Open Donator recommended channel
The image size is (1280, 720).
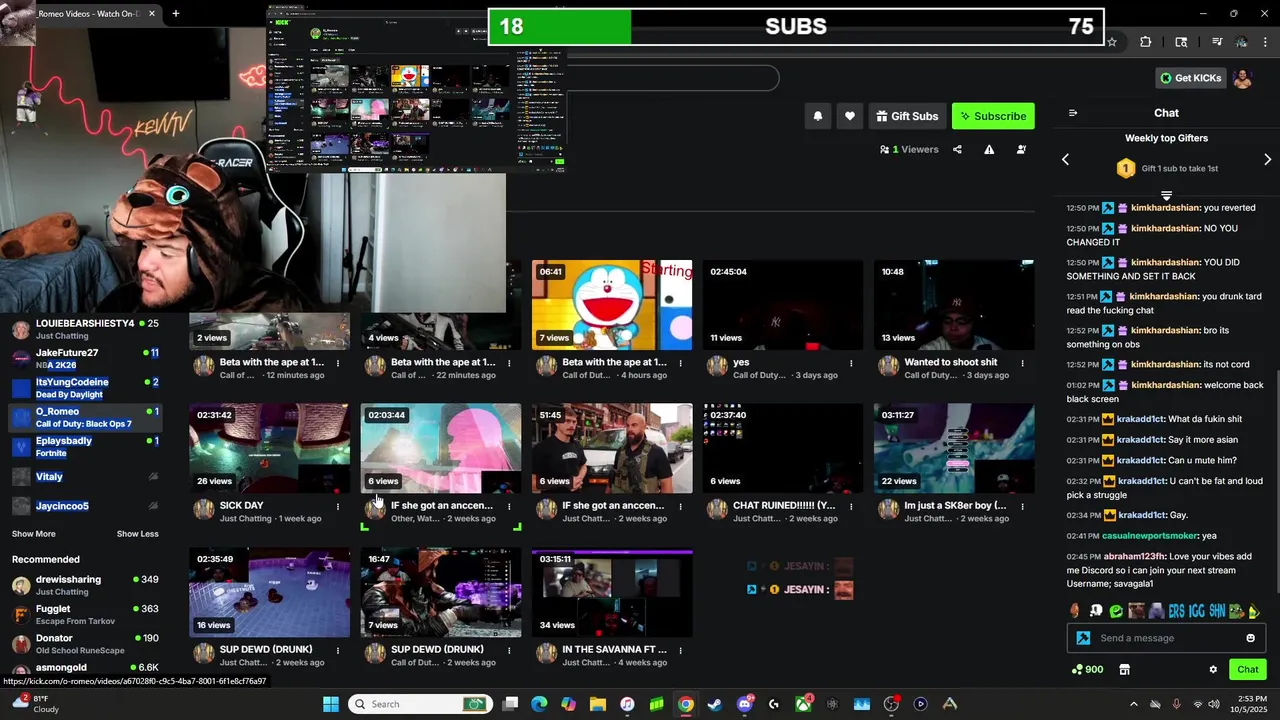pyautogui.click(x=85, y=643)
